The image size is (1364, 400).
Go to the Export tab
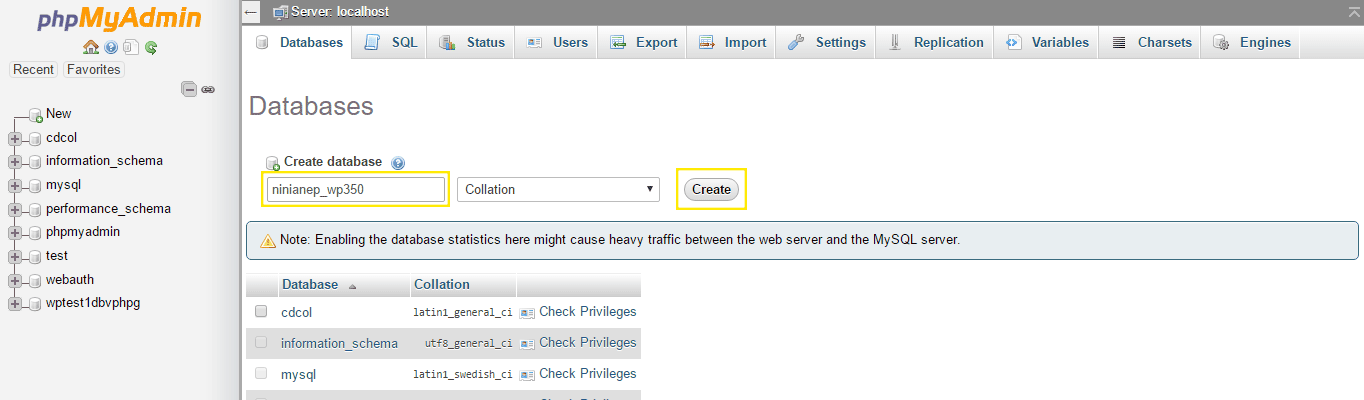point(643,42)
